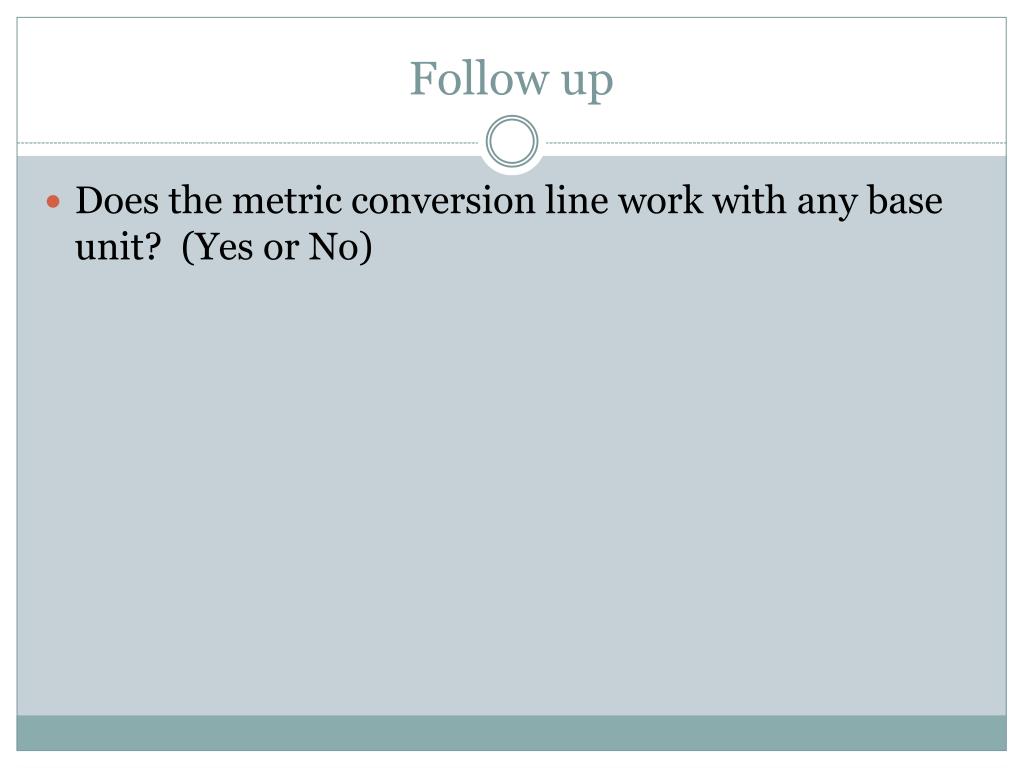
Task: Click the word "work" in the question
Action: [660, 200]
